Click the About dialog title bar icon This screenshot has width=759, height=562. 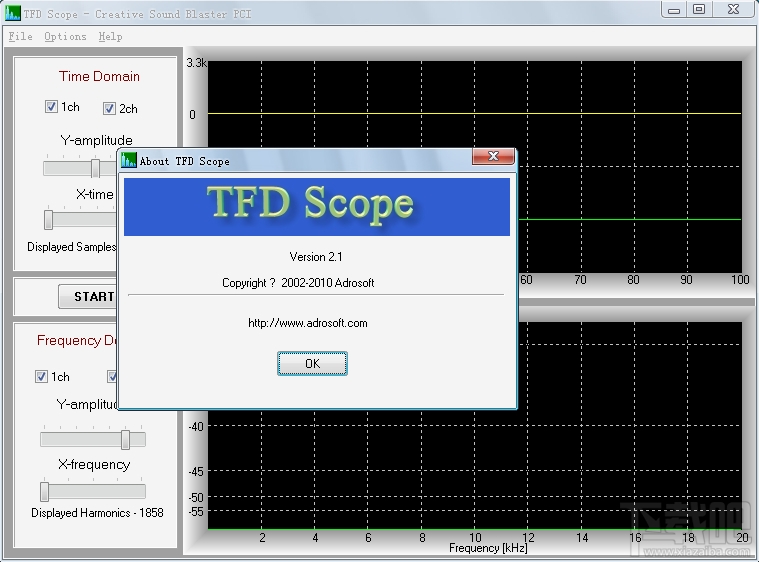click(x=128, y=160)
